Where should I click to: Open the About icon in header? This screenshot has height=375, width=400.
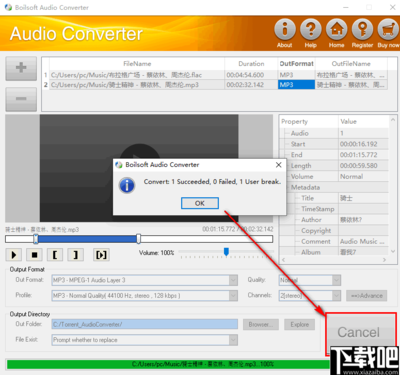click(285, 30)
